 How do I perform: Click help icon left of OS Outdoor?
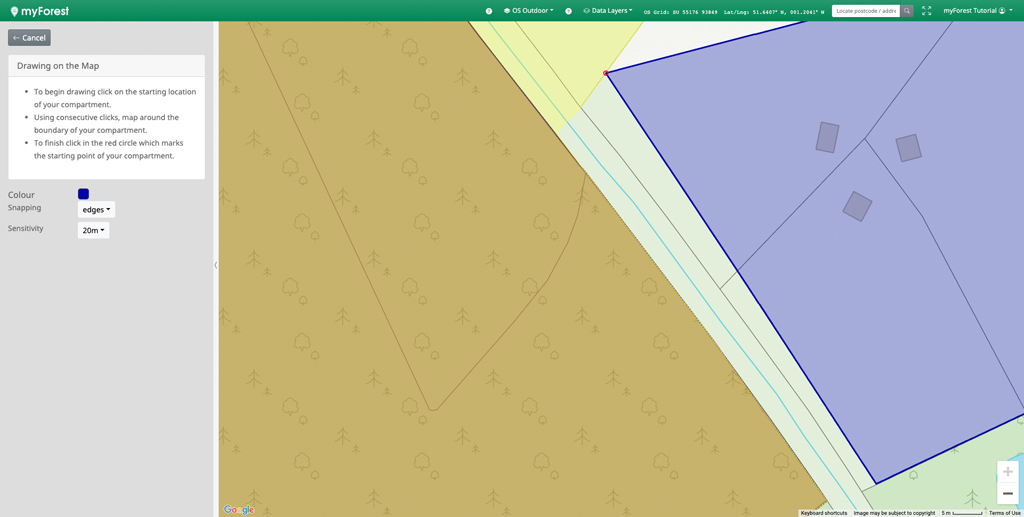pos(489,11)
